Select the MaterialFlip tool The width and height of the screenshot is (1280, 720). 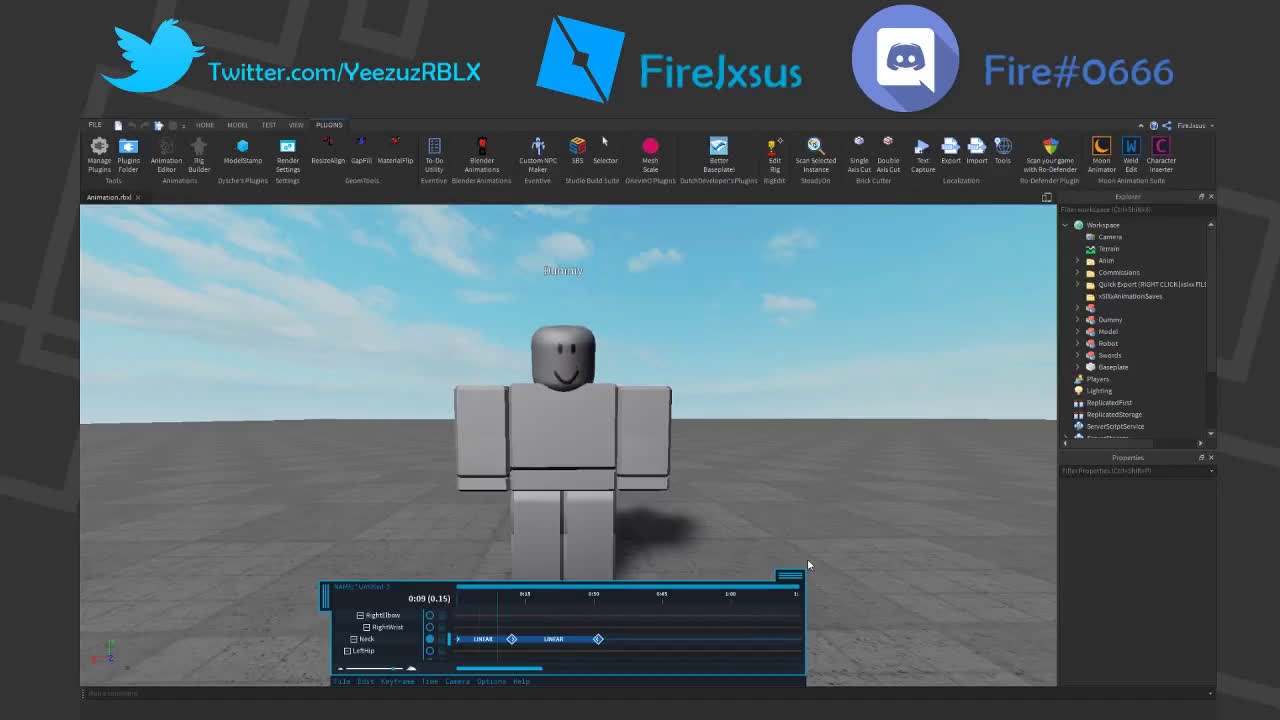(395, 150)
